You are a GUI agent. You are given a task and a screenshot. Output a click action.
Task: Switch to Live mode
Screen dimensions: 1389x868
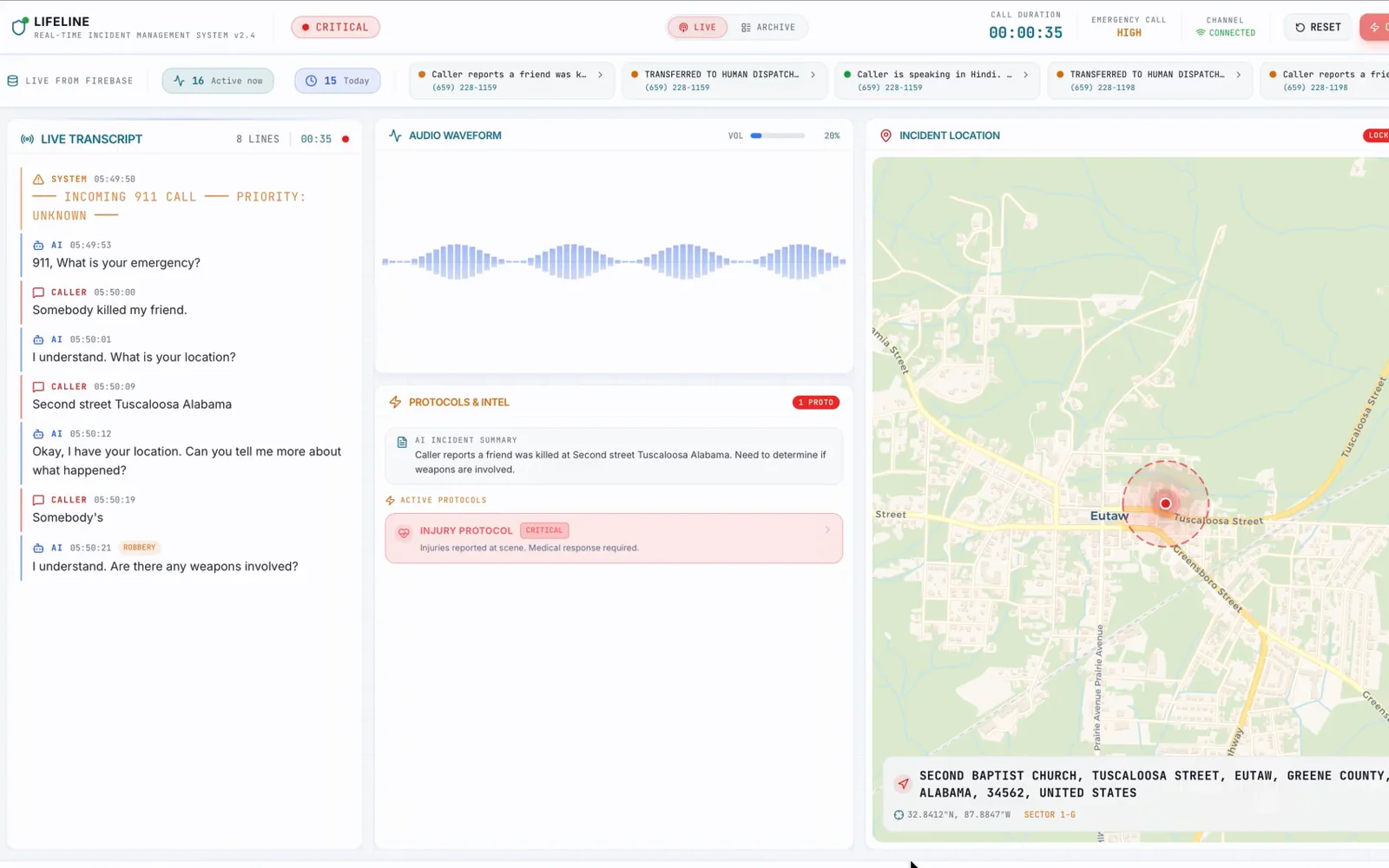click(x=698, y=28)
